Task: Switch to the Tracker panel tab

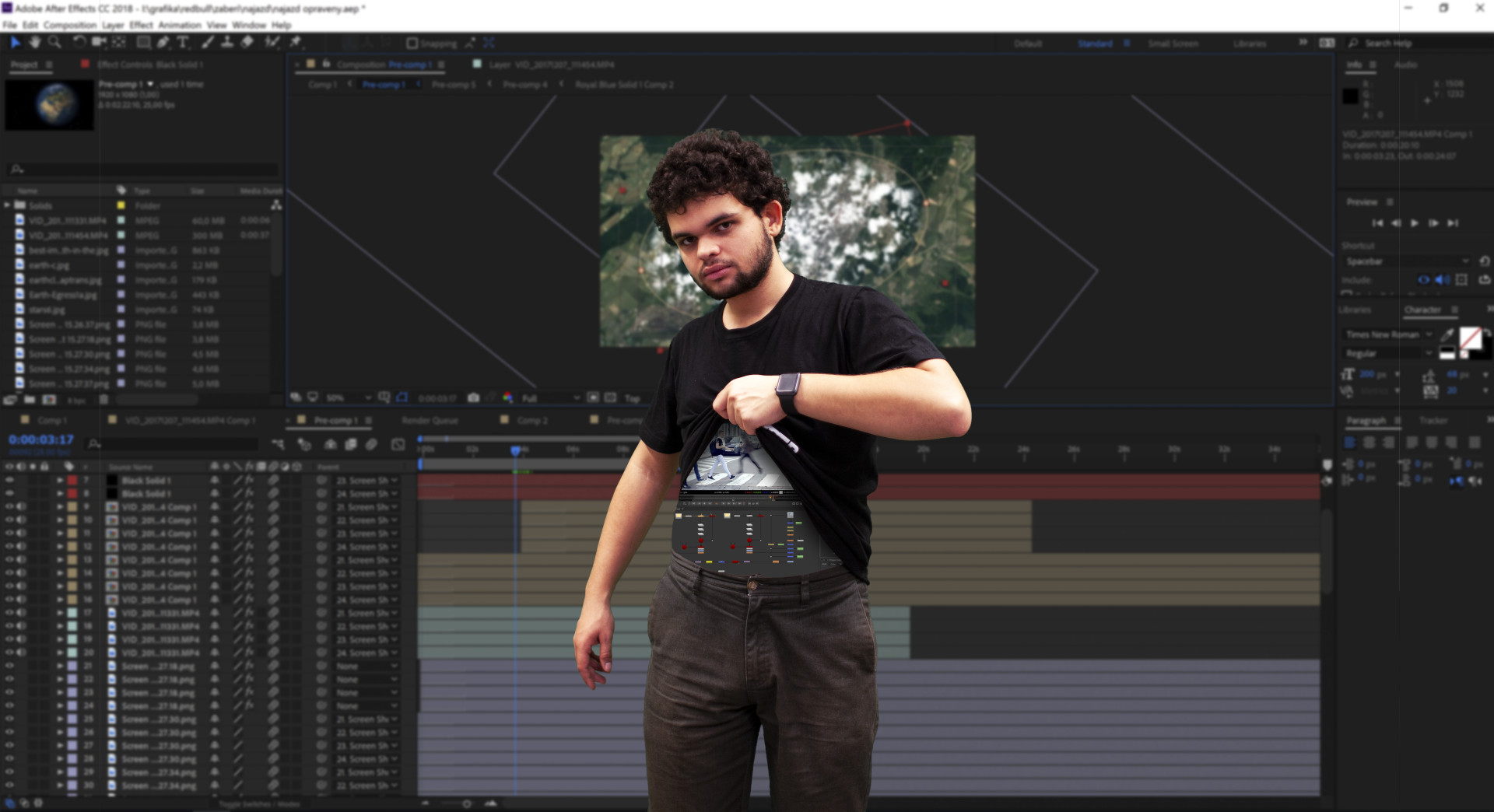Action: click(x=1433, y=420)
